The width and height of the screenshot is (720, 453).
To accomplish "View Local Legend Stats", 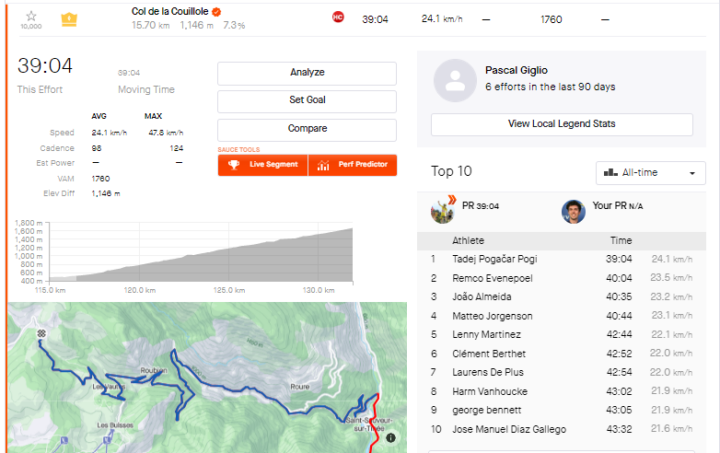I will point(561,124).
